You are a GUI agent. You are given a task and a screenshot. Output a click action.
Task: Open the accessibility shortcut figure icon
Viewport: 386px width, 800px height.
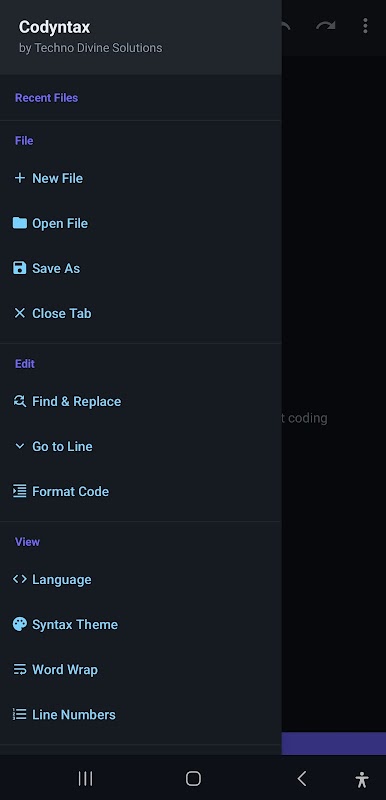[x=362, y=779]
